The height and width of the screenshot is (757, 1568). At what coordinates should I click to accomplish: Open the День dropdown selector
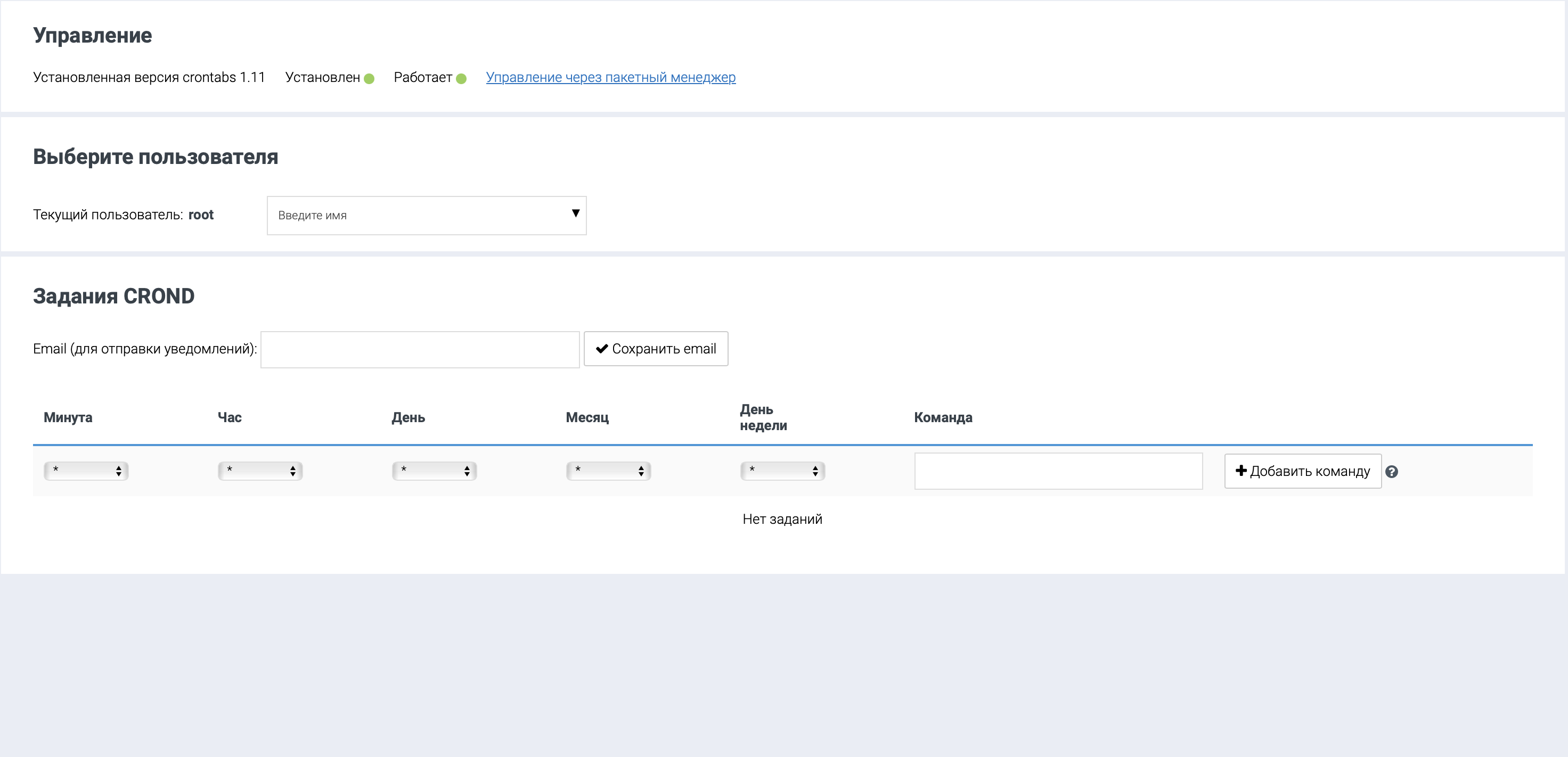(434, 471)
